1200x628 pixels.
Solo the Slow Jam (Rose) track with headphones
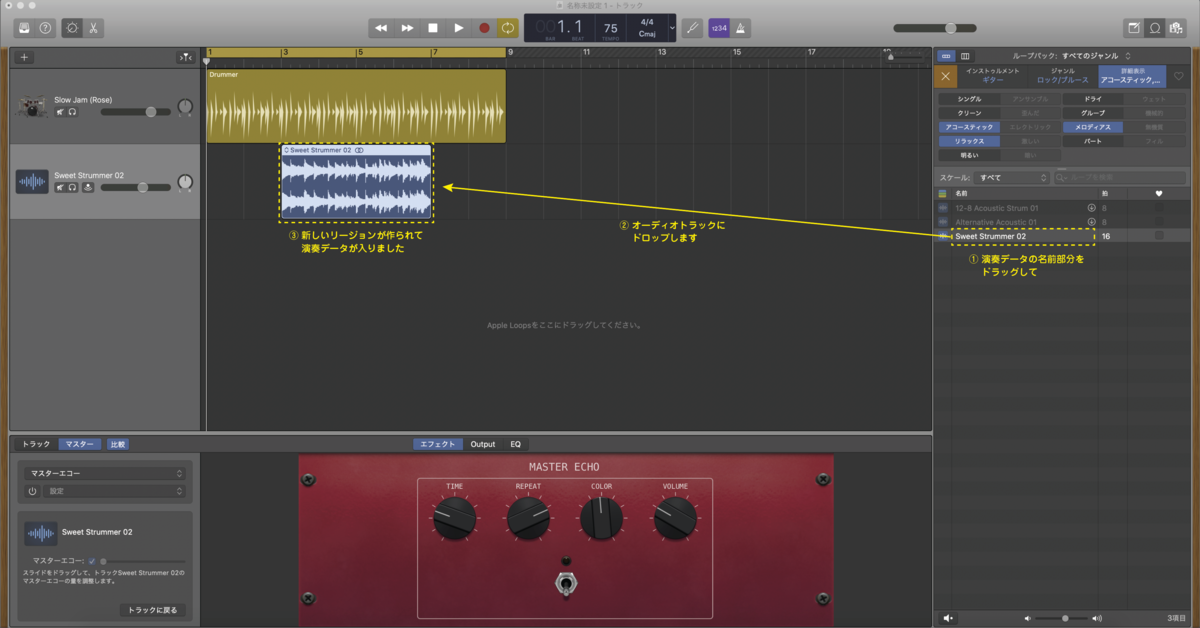(x=73, y=112)
